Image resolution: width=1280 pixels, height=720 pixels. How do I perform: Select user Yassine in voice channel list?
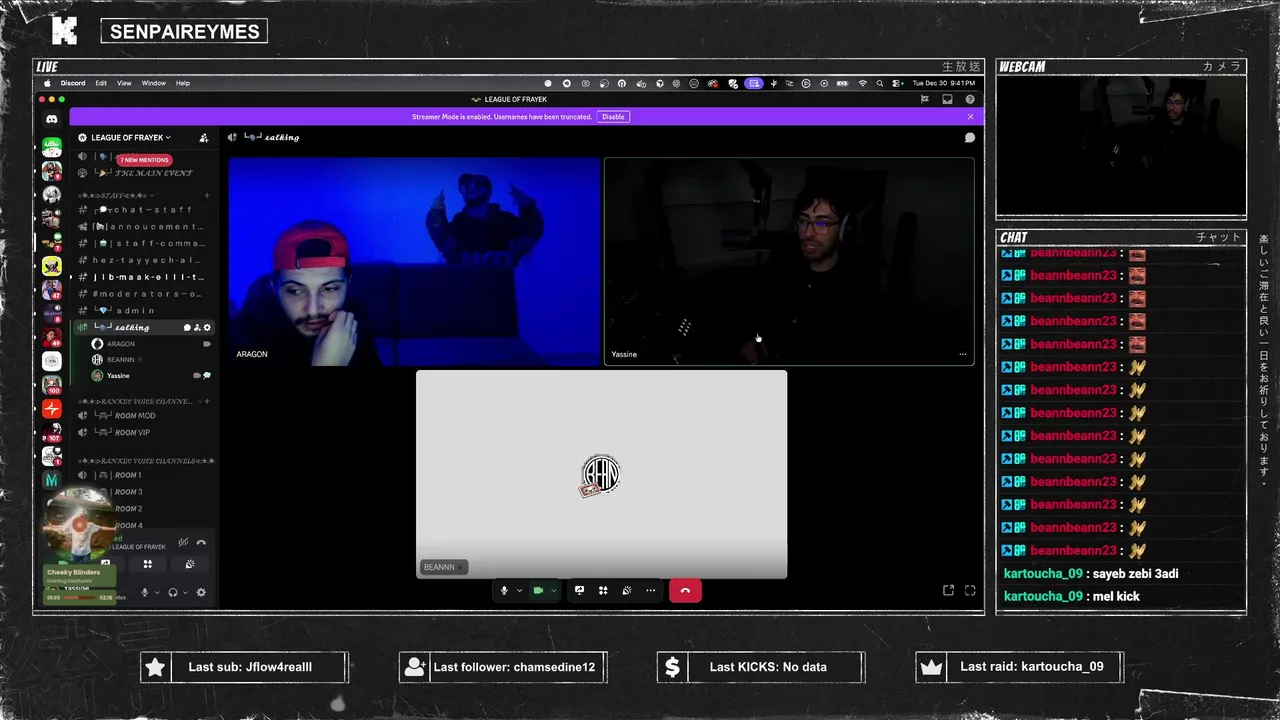(x=150, y=376)
